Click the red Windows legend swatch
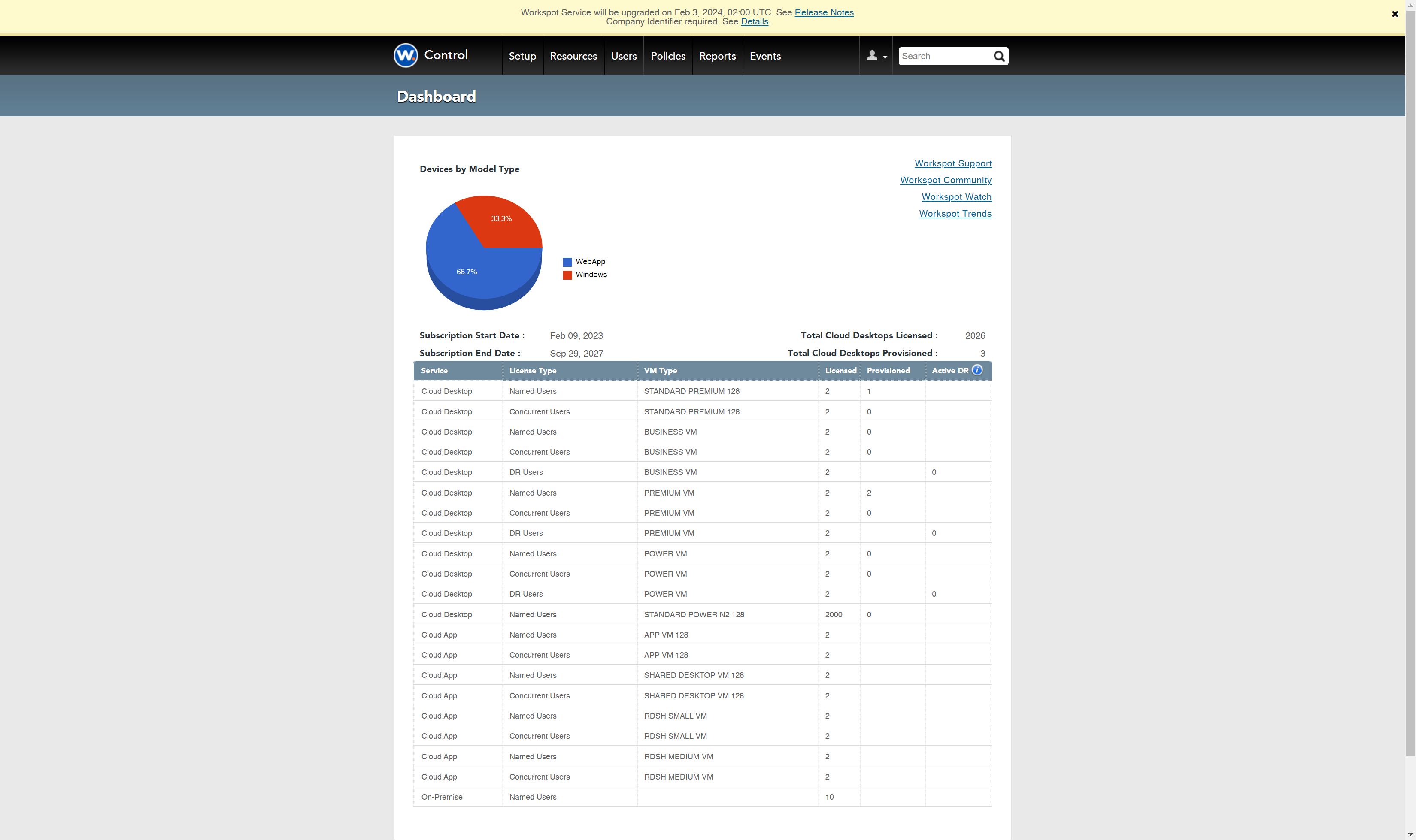 click(567, 275)
